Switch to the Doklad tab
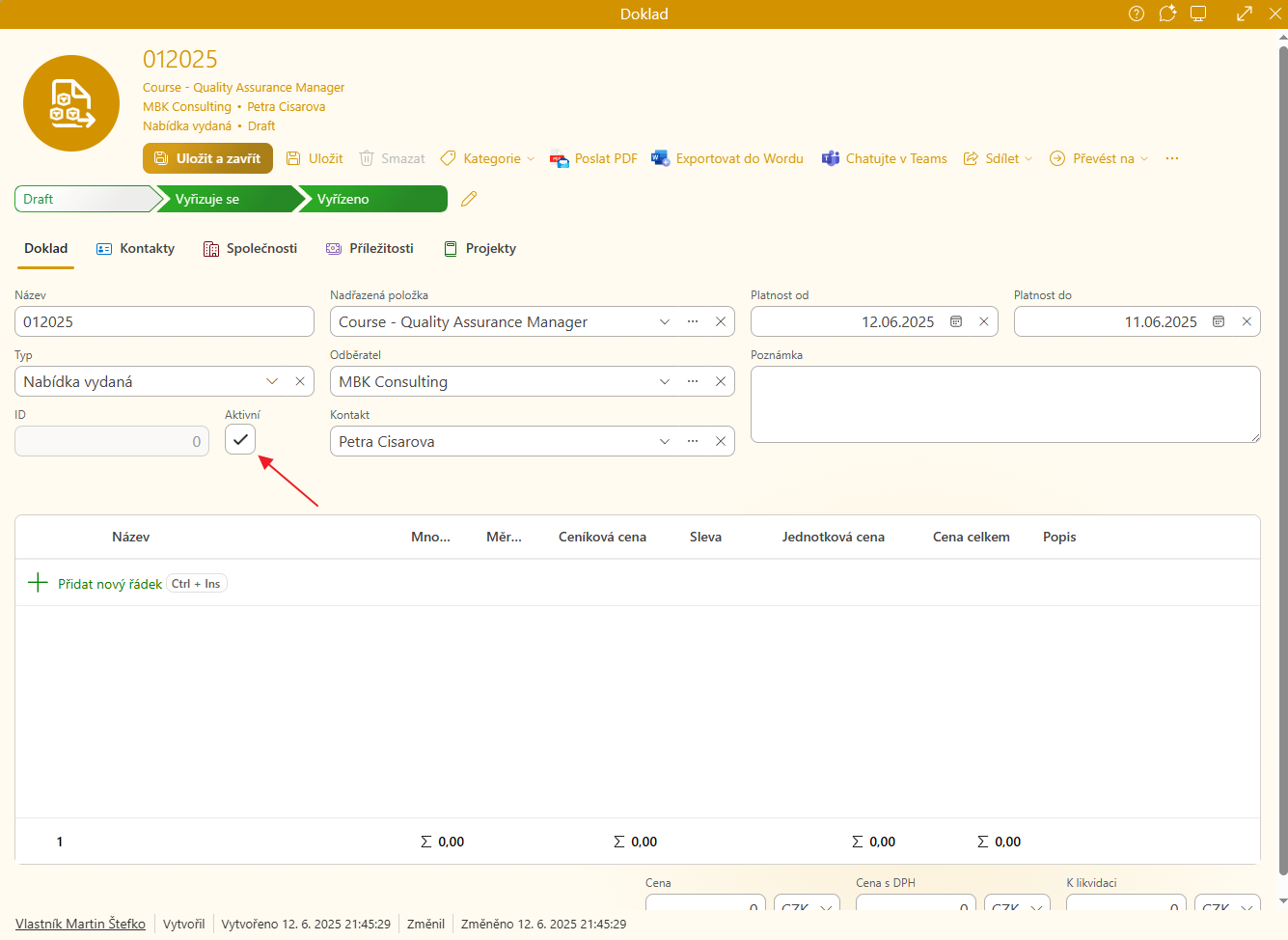This screenshot has height=940, width=1288. coord(46,248)
